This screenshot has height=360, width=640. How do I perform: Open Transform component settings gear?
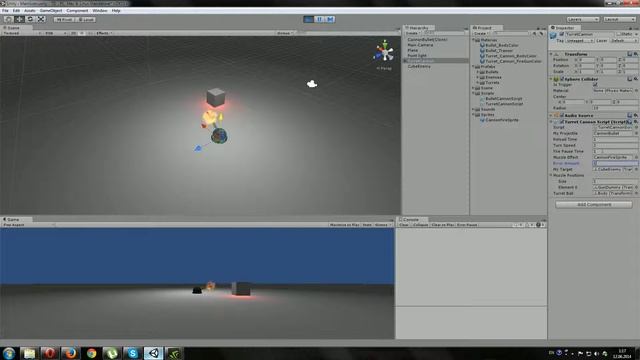click(x=636, y=54)
